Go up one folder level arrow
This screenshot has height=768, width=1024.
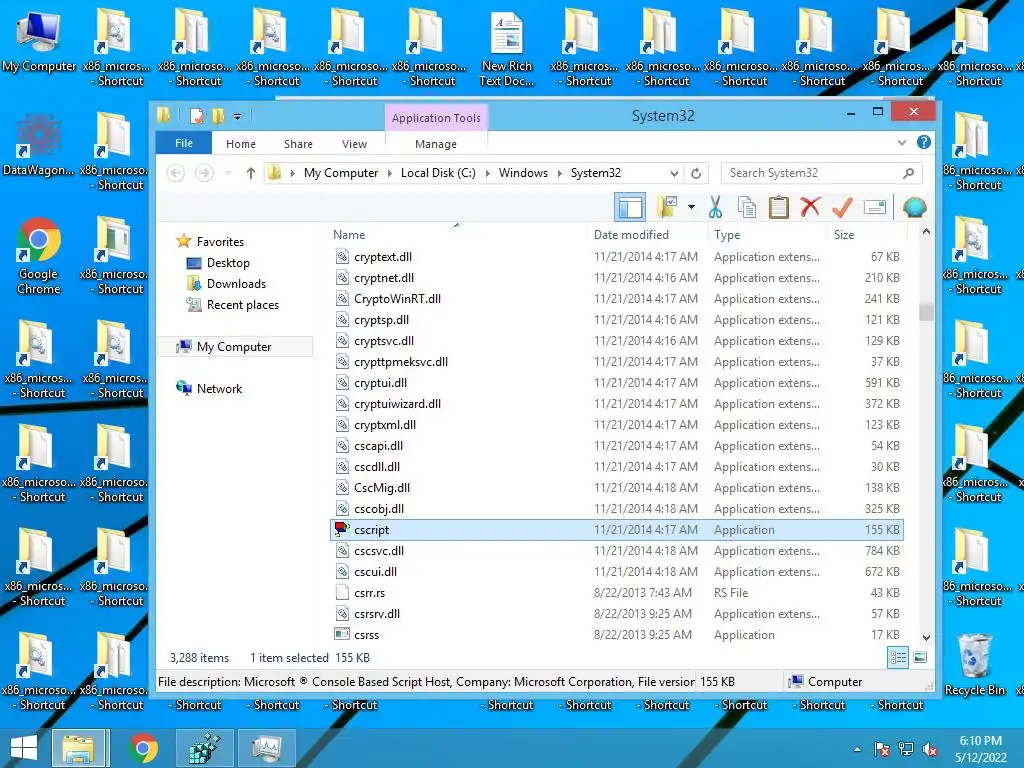(x=251, y=173)
